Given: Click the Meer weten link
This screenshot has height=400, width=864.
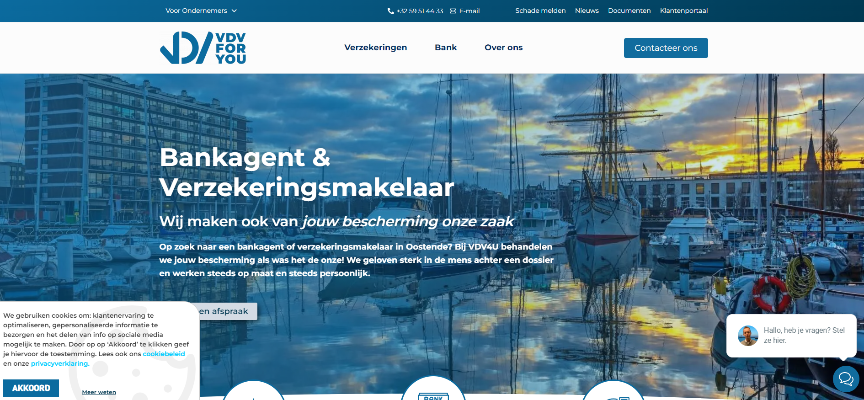Looking at the screenshot, I should click(x=99, y=392).
